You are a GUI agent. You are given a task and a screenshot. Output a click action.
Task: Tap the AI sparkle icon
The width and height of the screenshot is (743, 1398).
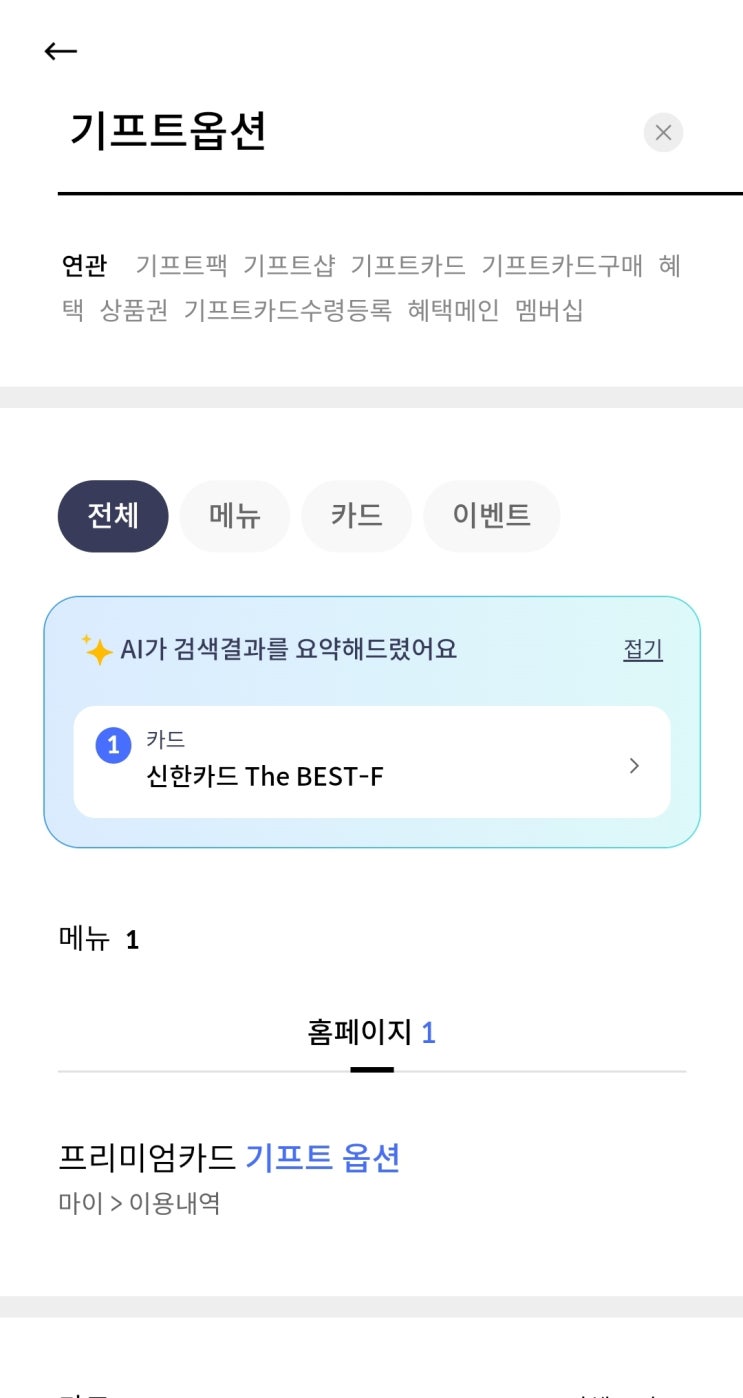97,650
